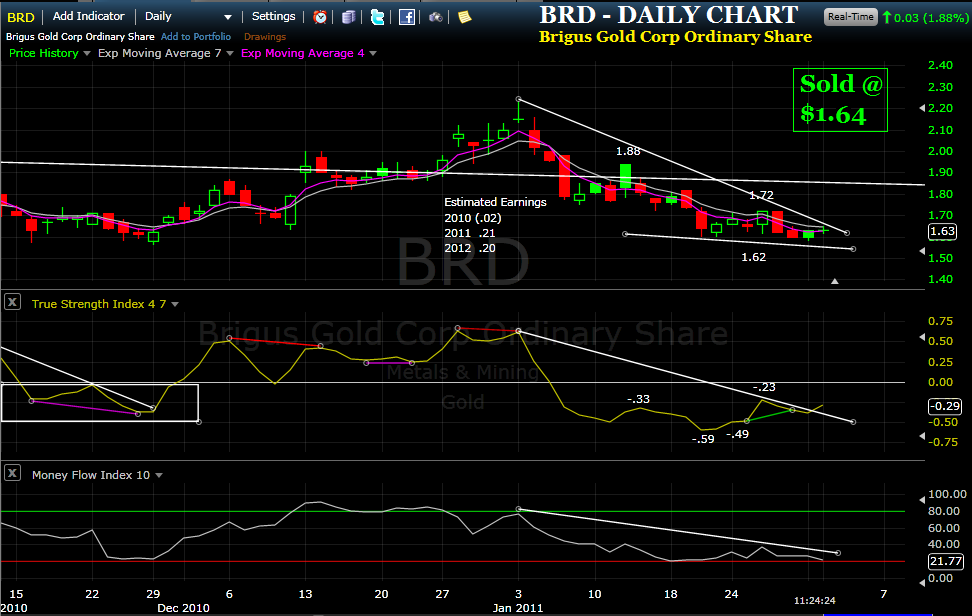Screen dimensions: 972x616
Task: Click the TSI value tag -0.29
Action: click(945, 406)
